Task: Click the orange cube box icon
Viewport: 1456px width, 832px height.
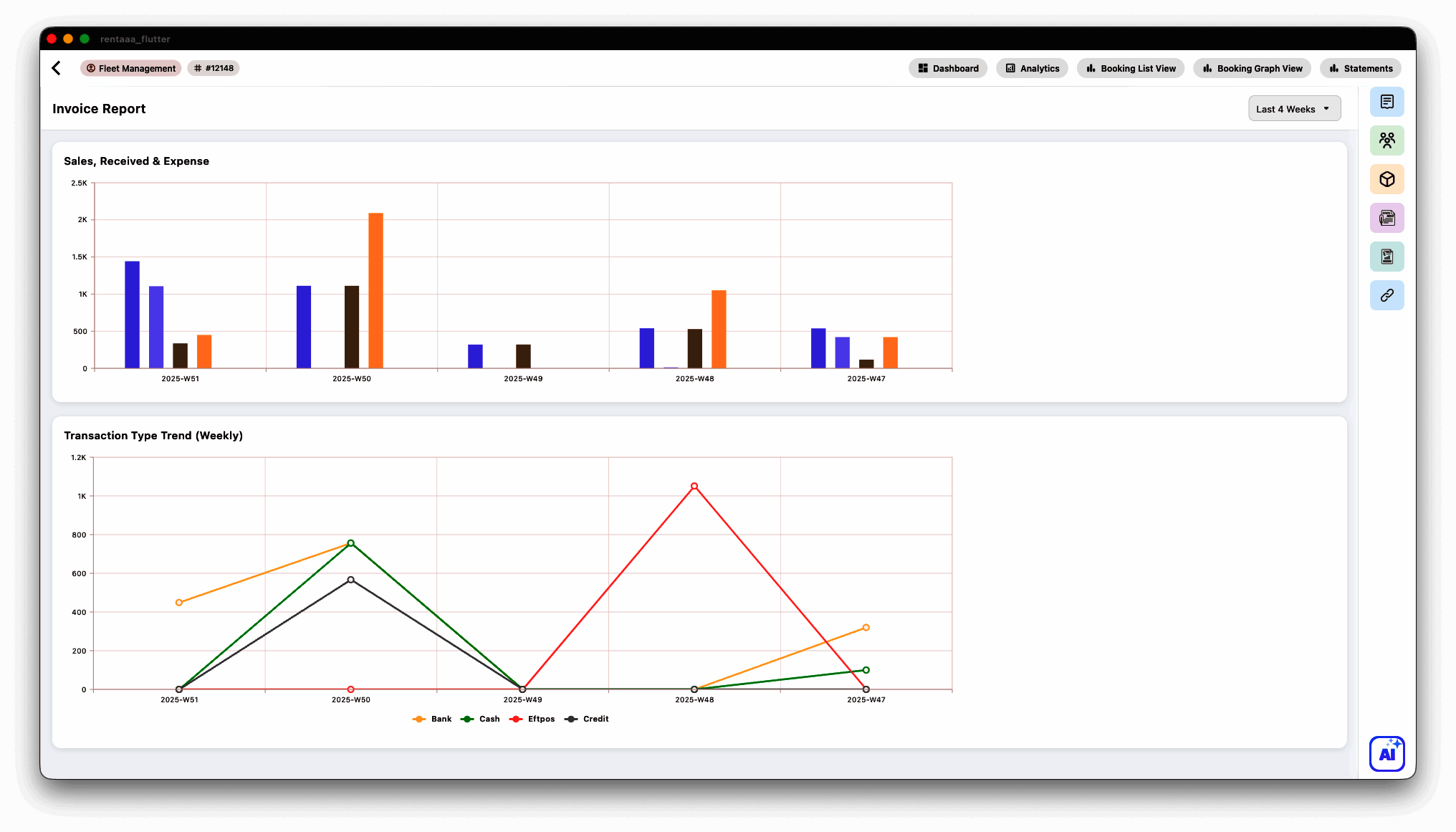Action: click(x=1386, y=179)
